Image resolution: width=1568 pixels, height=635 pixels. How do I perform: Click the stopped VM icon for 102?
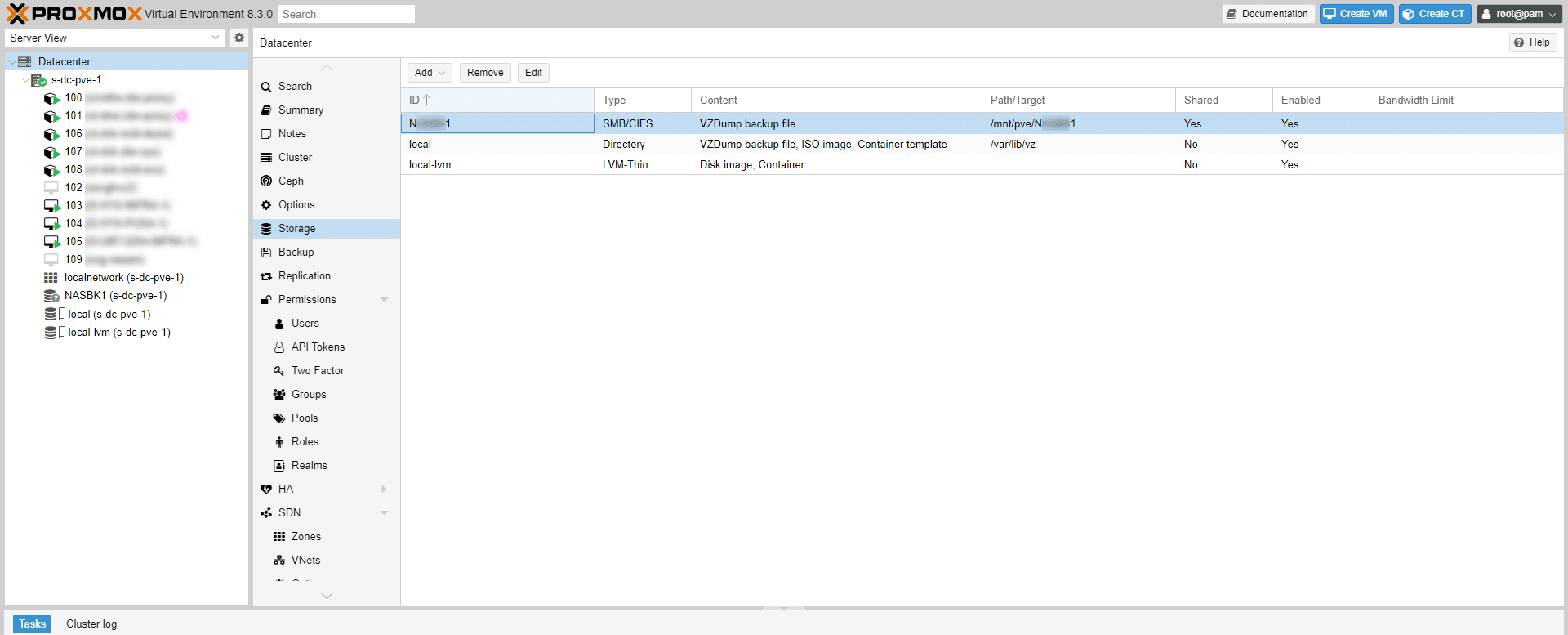pyautogui.click(x=51, y=188)
